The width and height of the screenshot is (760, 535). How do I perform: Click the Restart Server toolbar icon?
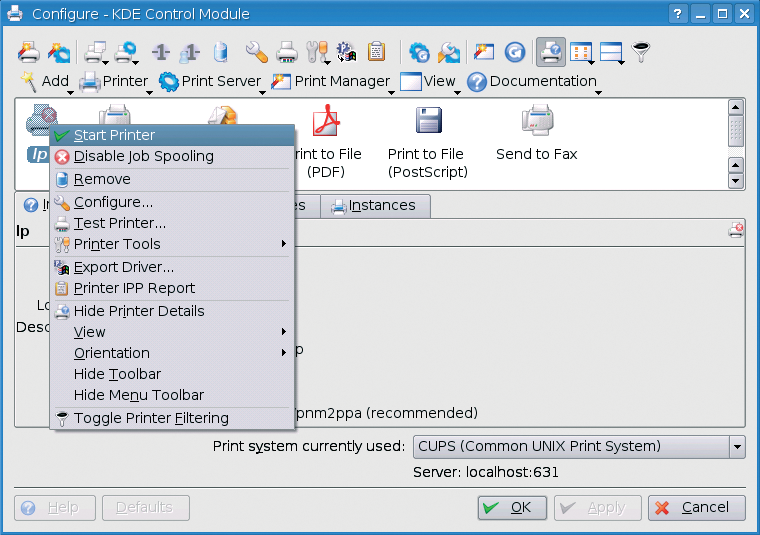[x=419, y=52]
